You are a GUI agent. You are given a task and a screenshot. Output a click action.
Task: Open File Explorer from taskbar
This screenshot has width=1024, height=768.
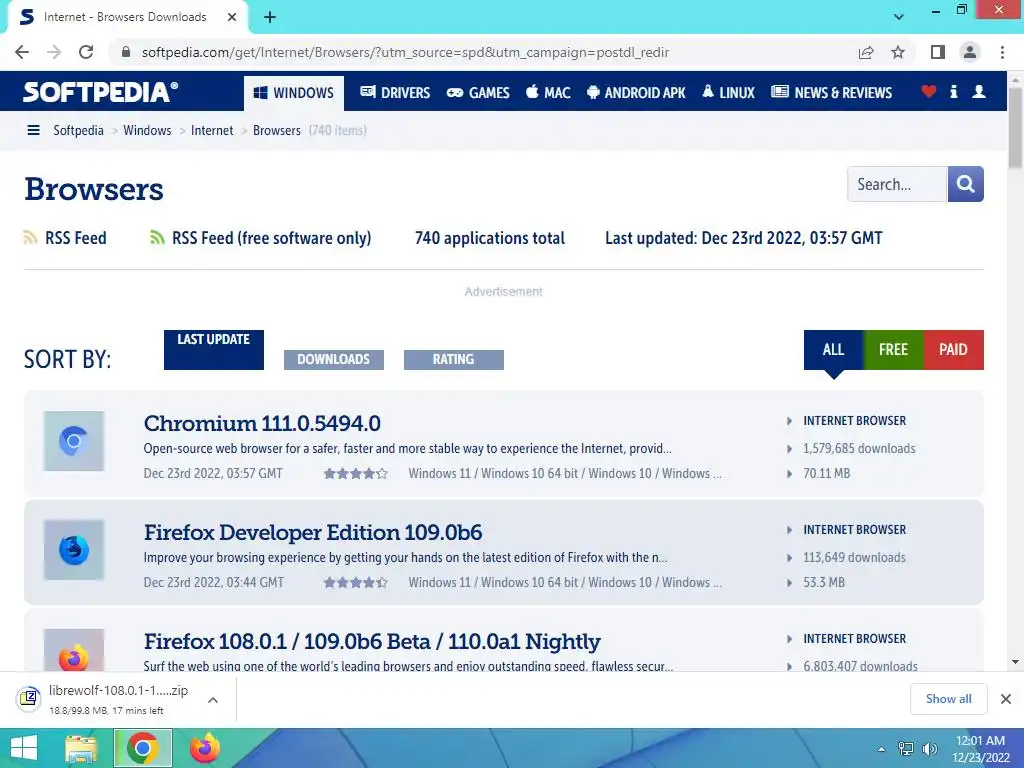[x=81, y=748]
